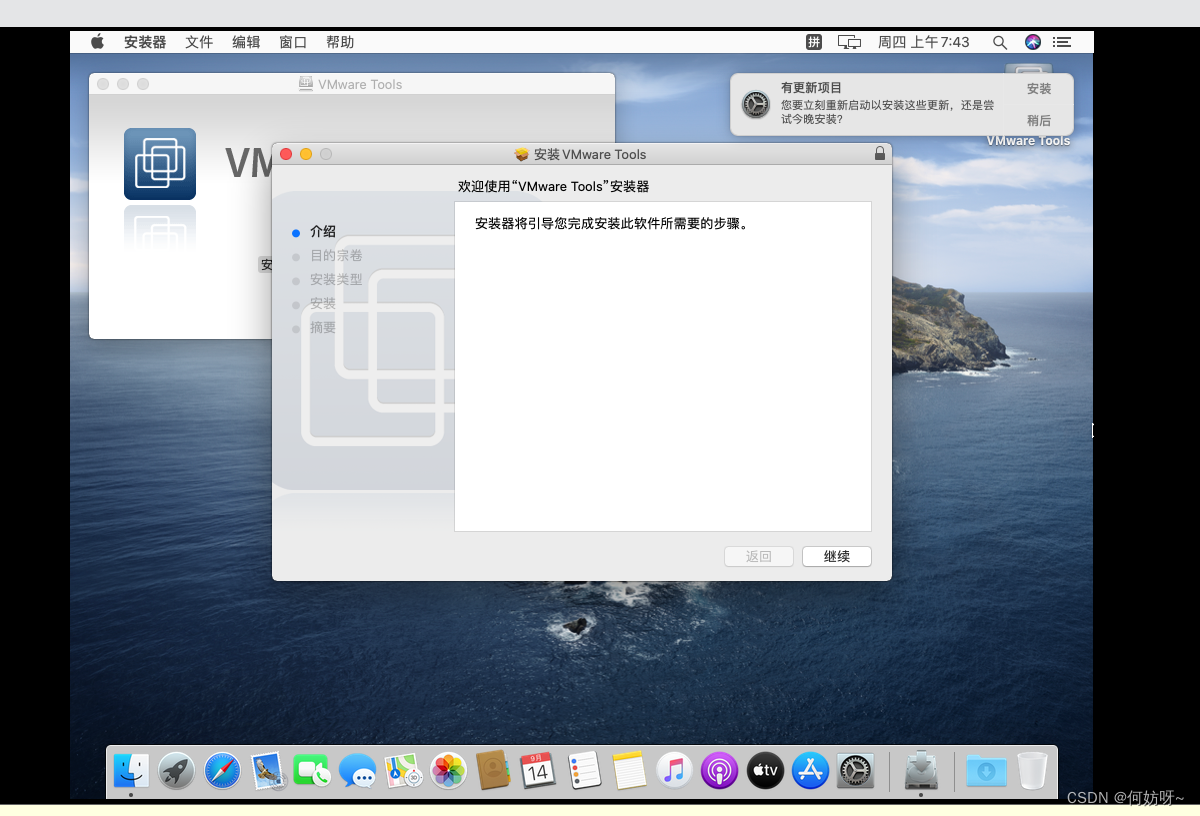Open the Music app in Dock

[675, 771]
